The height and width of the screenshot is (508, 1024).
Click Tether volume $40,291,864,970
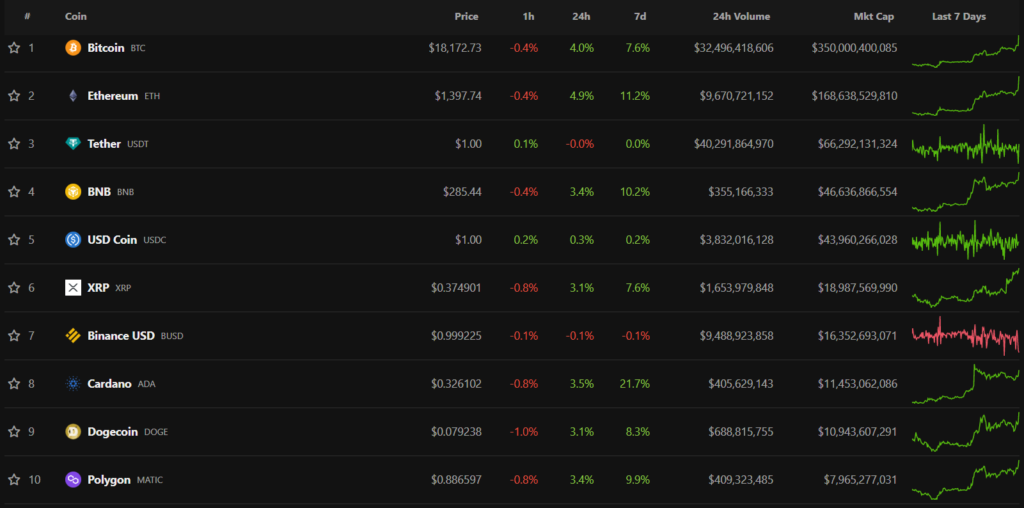[x=734, y=144]
